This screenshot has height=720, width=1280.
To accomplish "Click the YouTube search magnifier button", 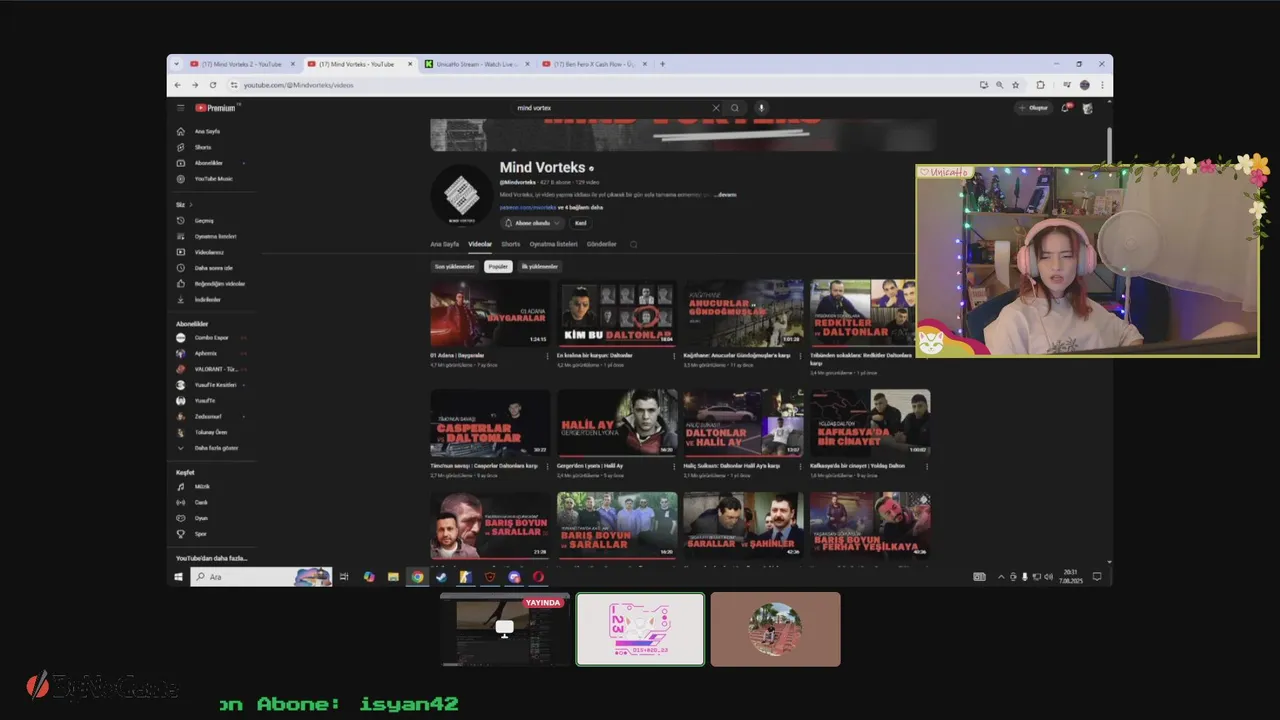I will coord(735,108).
